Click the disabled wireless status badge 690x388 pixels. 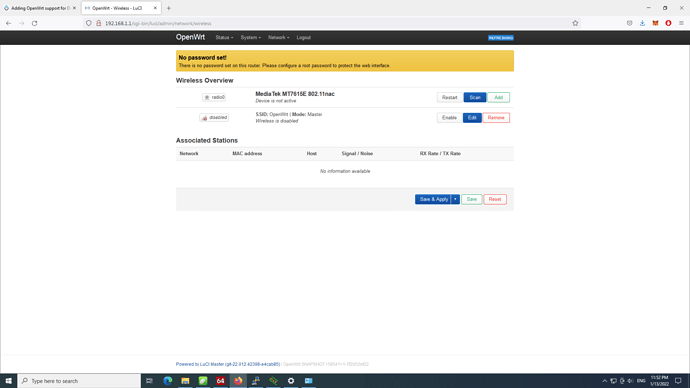(214, 117)
